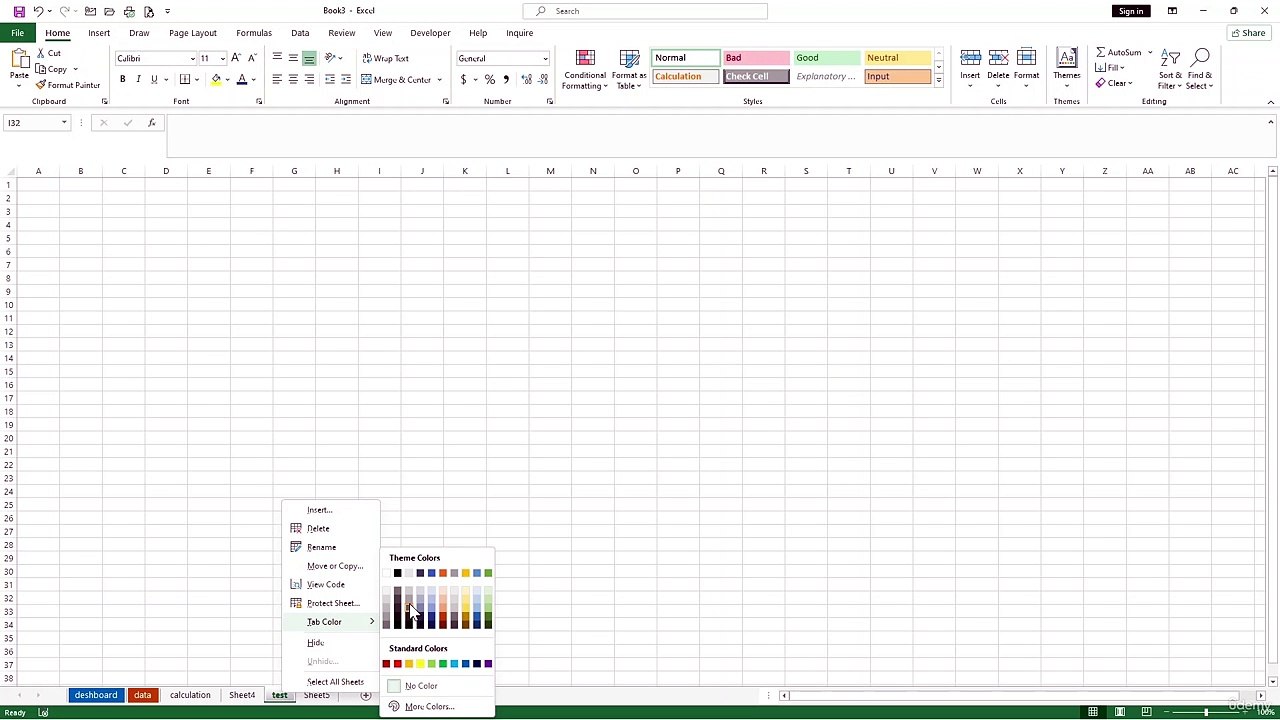1280x720 pixels.
Task: Expand the cell styles gallery
Action: [938, 81]
